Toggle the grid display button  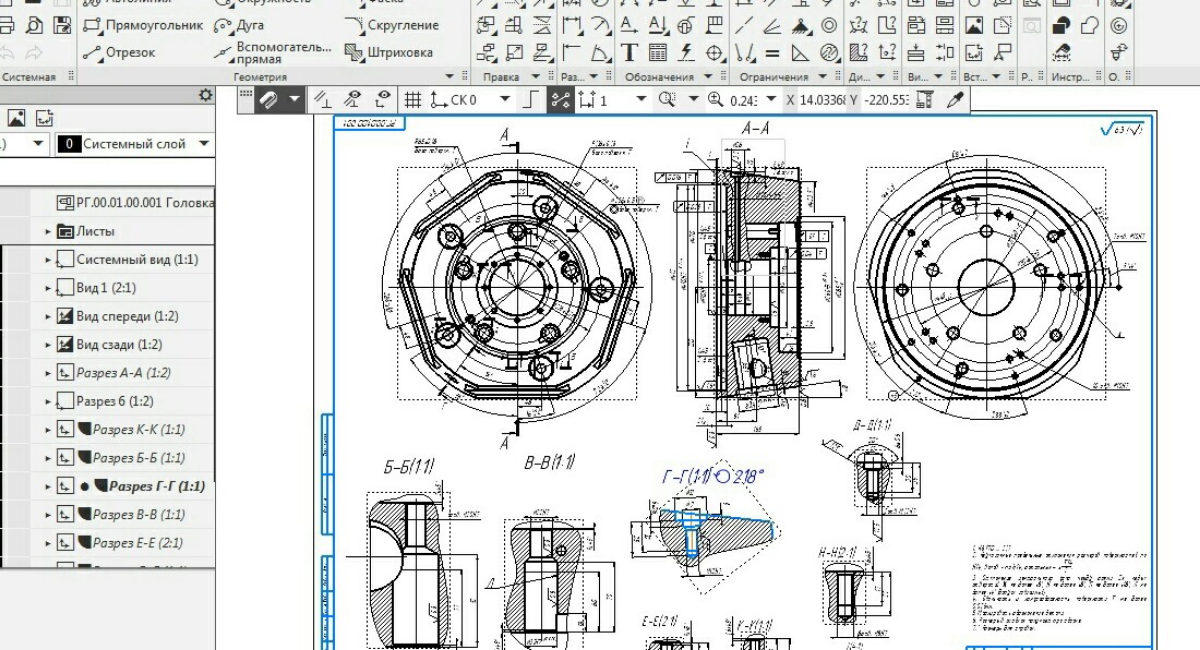tap(412, 99)
